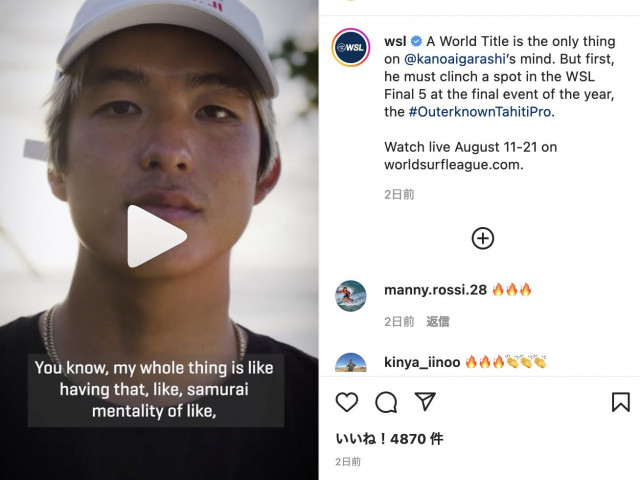Viewport: 640px width, 480px height.
Task: Play the video with center play button
Action: (x=157, y=236)
